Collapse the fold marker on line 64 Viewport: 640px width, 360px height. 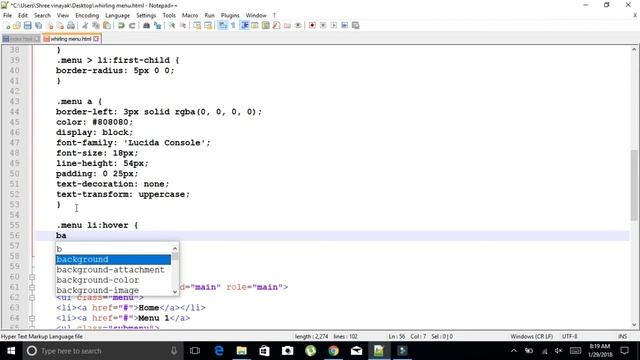[x=32, y=318]
